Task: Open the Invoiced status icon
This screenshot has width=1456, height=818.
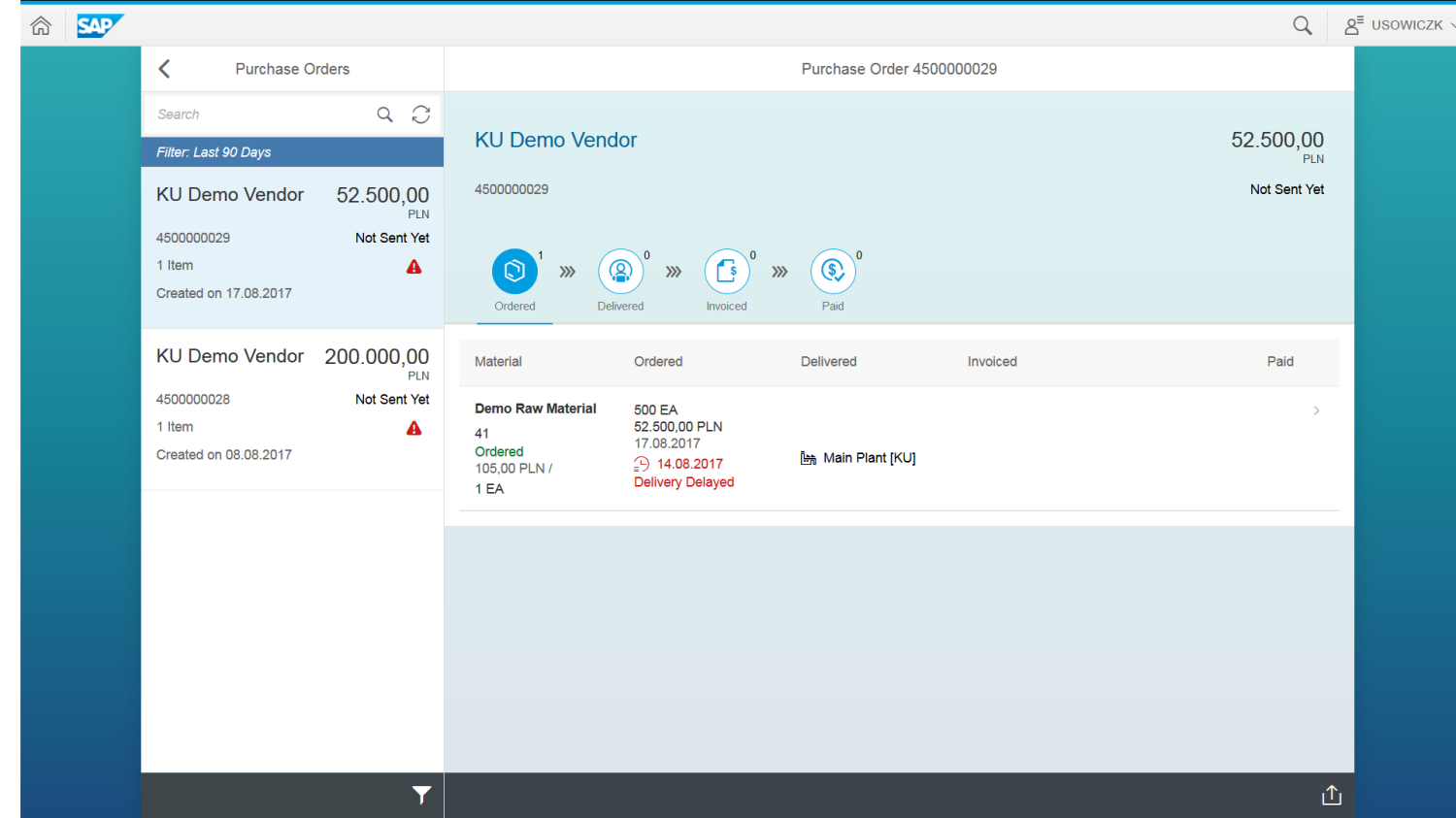Action: (726, 272)
